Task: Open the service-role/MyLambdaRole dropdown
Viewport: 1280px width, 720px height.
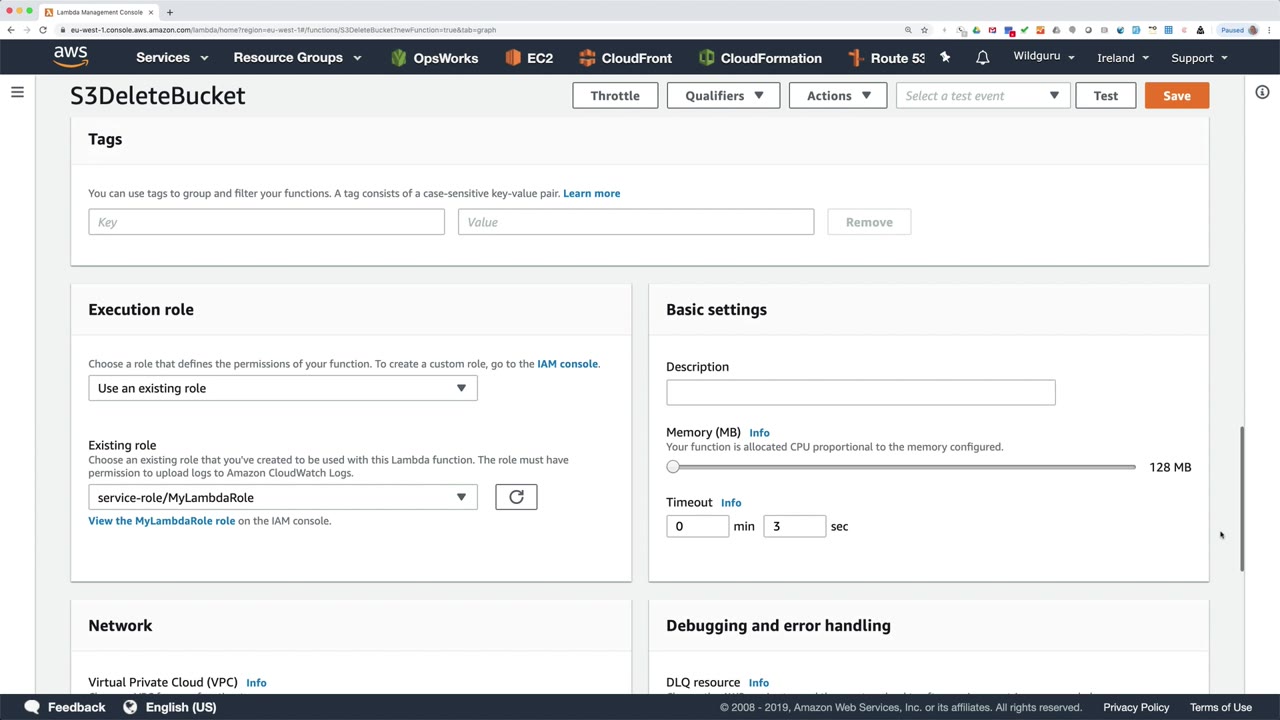Action: pos(283,497)
